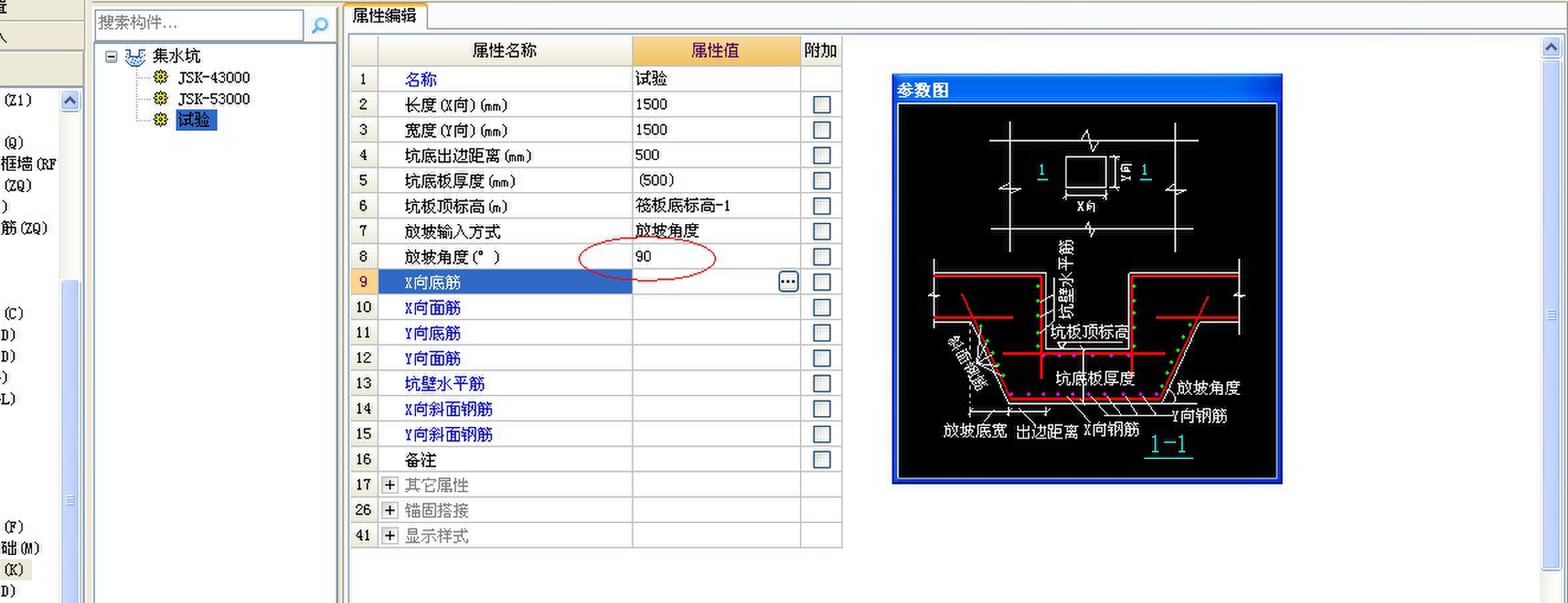Click left list scrollbar up arrow
Image resolution: width=1568 pixels, height=603 pixels.
(70, 101)
